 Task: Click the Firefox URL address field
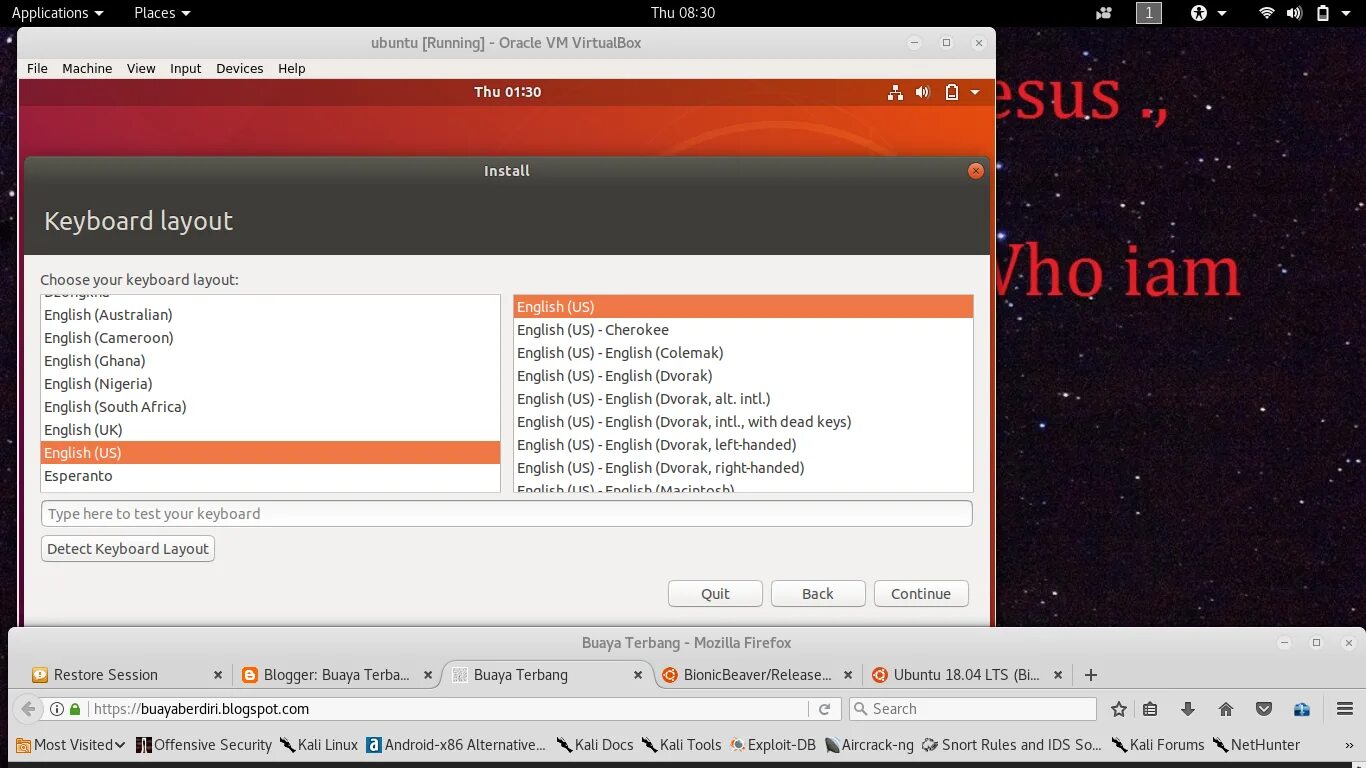448,709
